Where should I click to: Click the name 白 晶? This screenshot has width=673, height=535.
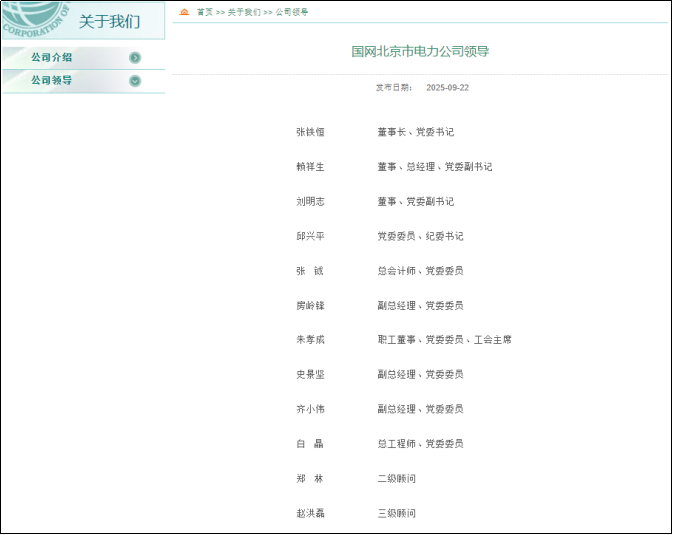pyautogui.click(x=310, y=444)
